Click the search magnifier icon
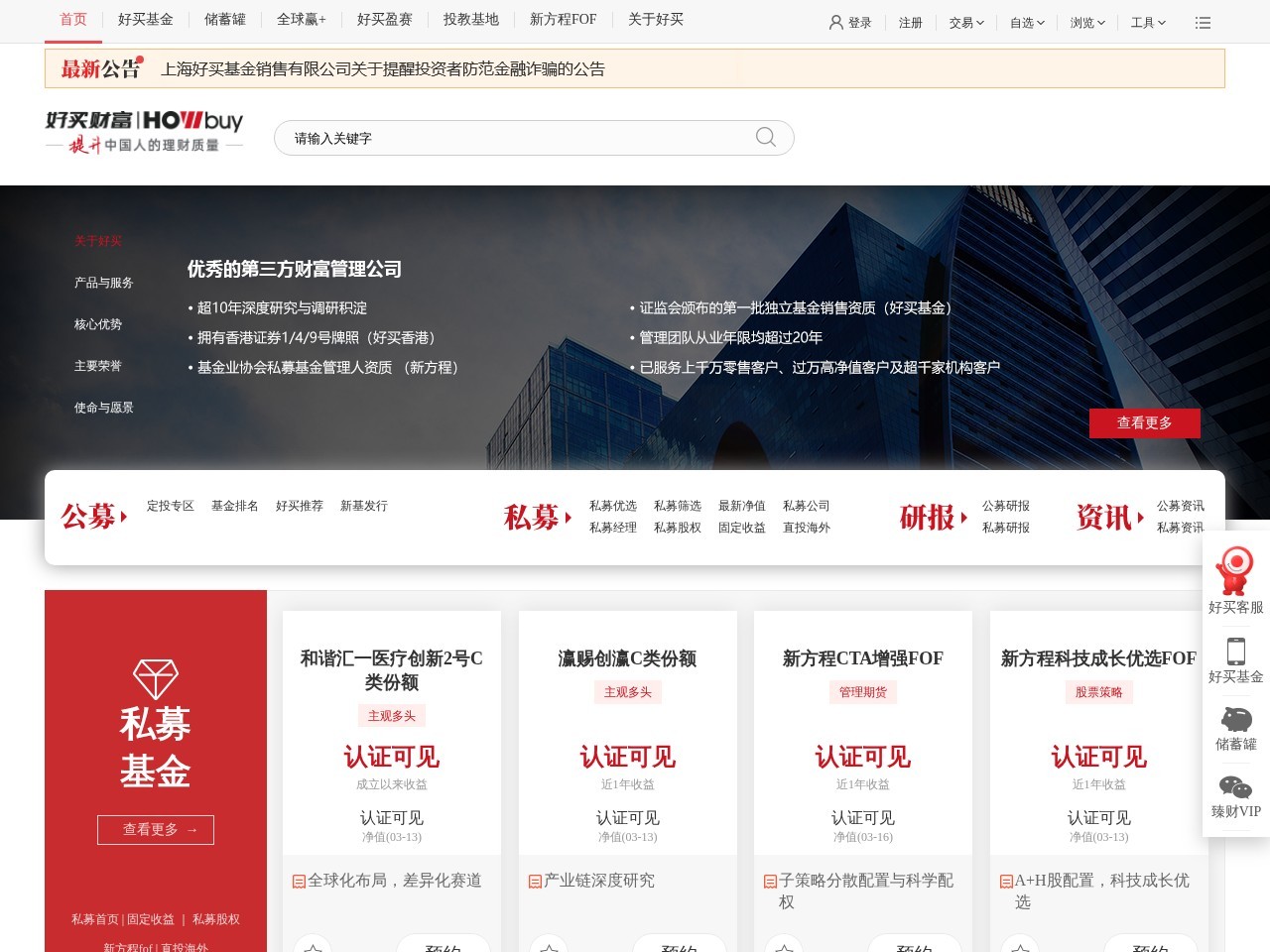The width and height of the screenshot is (1270, 952). pyautogui.click(x=764, y=138)
